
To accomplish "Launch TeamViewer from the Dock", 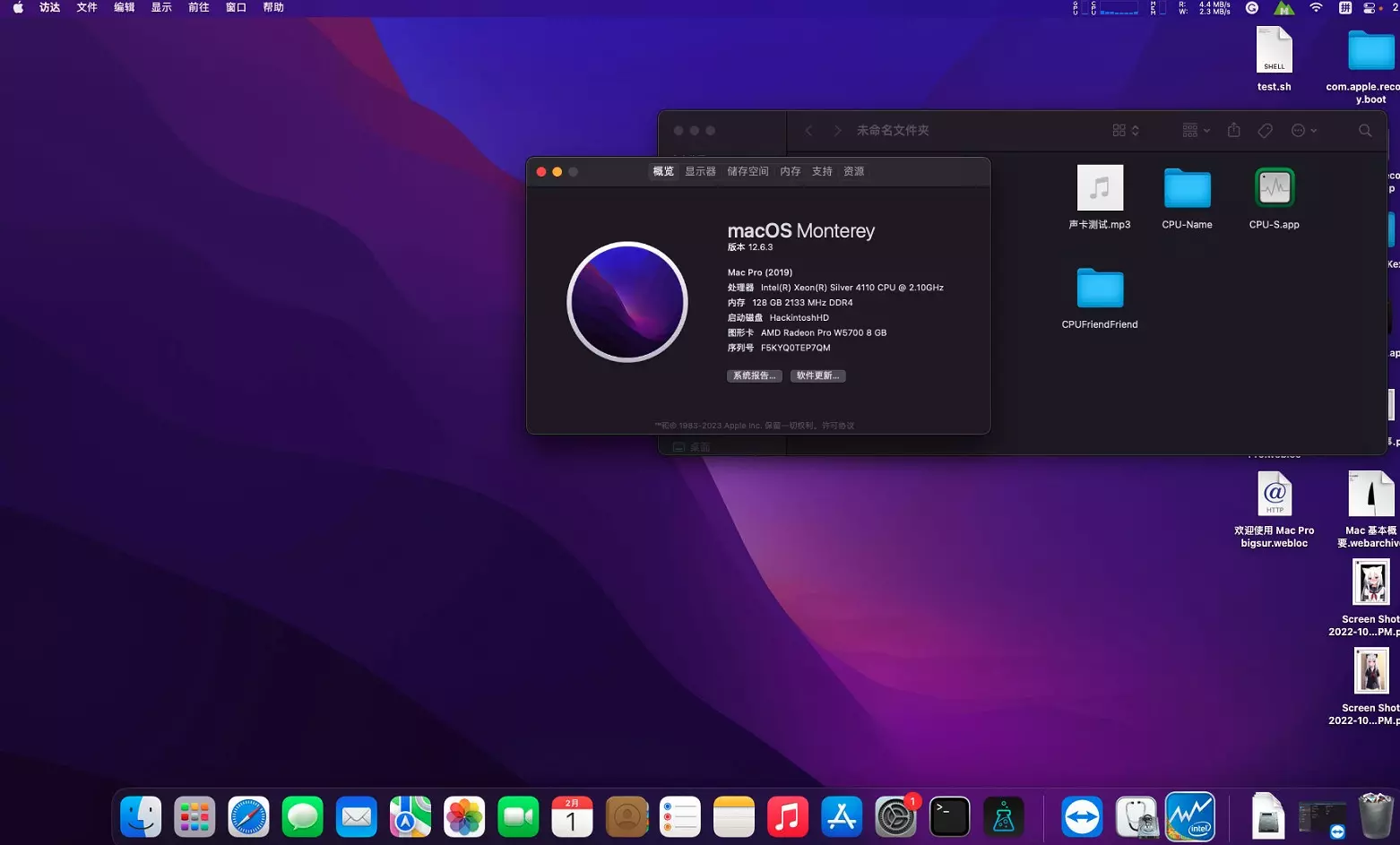I will (1082, 816).
